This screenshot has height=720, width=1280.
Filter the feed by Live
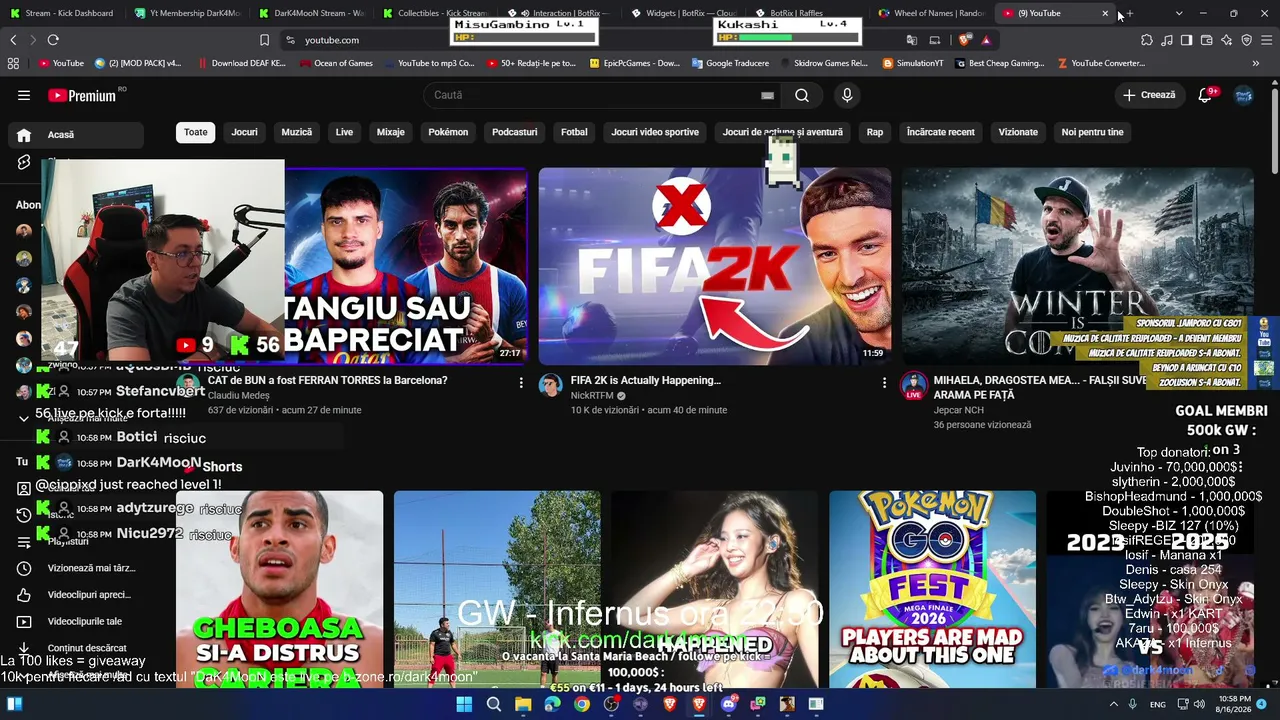click(x=344, y=132)
